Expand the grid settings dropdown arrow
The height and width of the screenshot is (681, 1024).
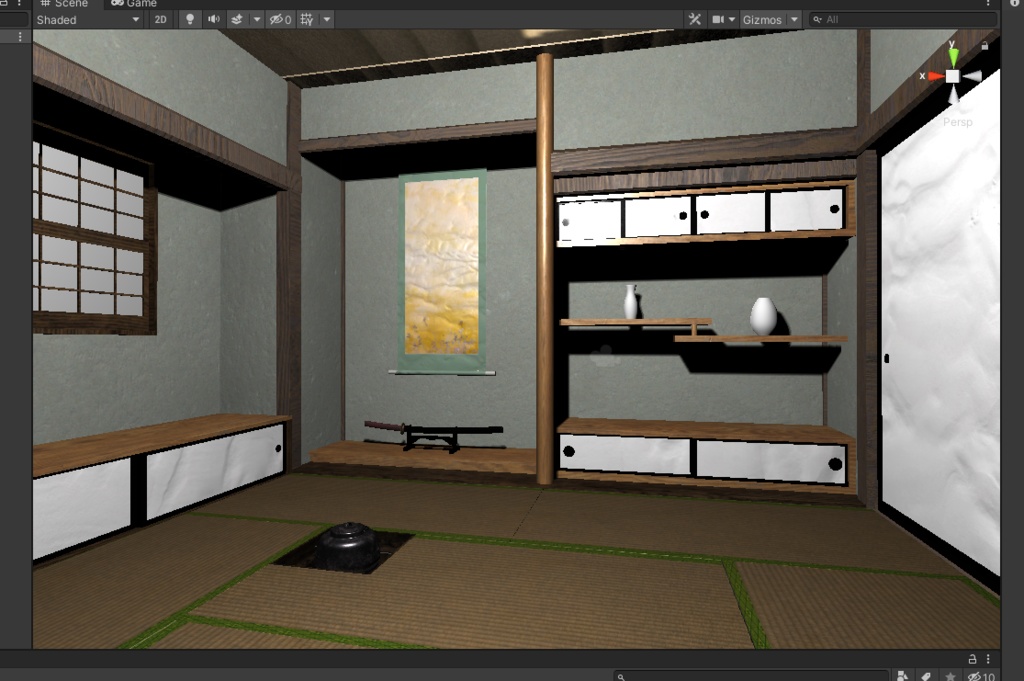click(326, 19)
